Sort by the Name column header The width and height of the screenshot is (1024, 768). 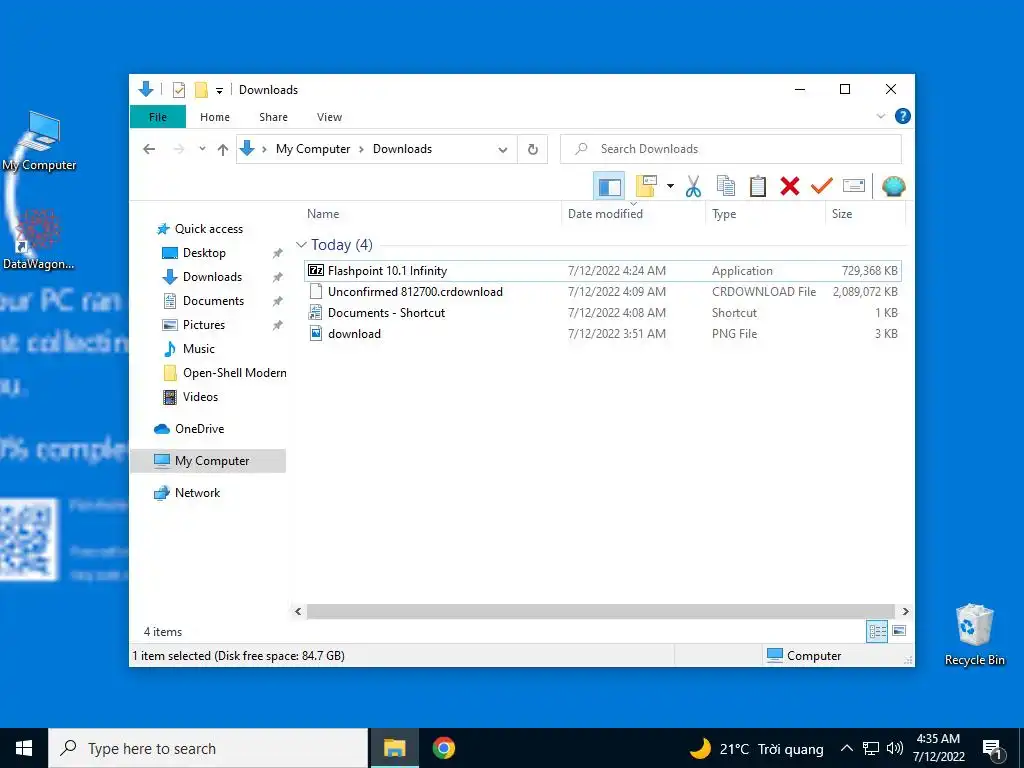click(x=431, y=214)
